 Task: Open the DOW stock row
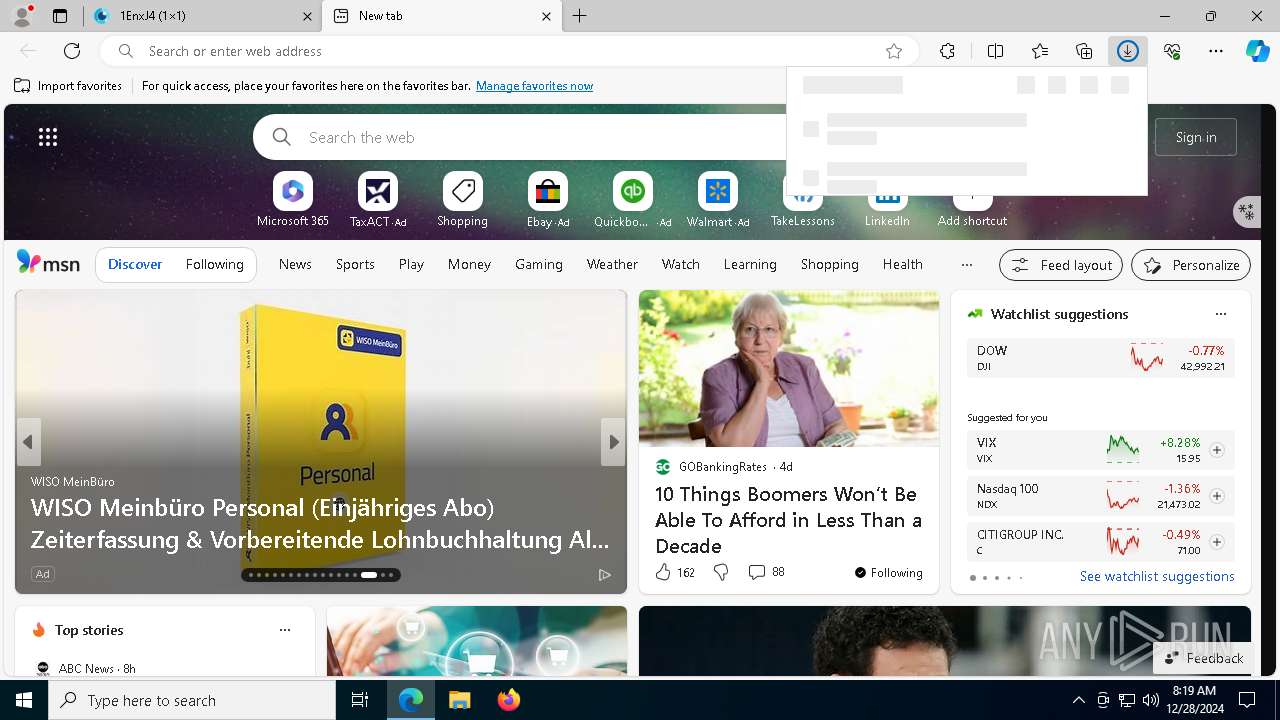pos(1100,358)
